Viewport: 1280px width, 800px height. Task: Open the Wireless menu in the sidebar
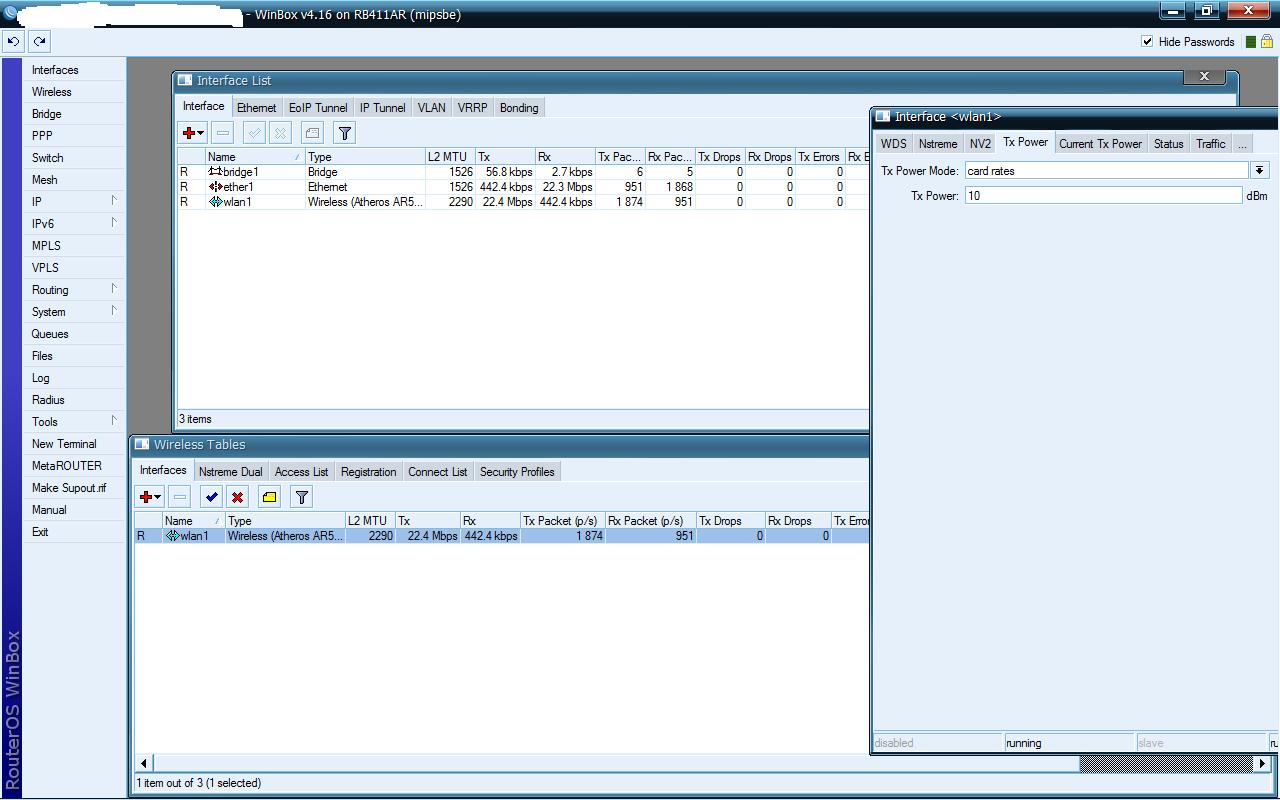52,92
